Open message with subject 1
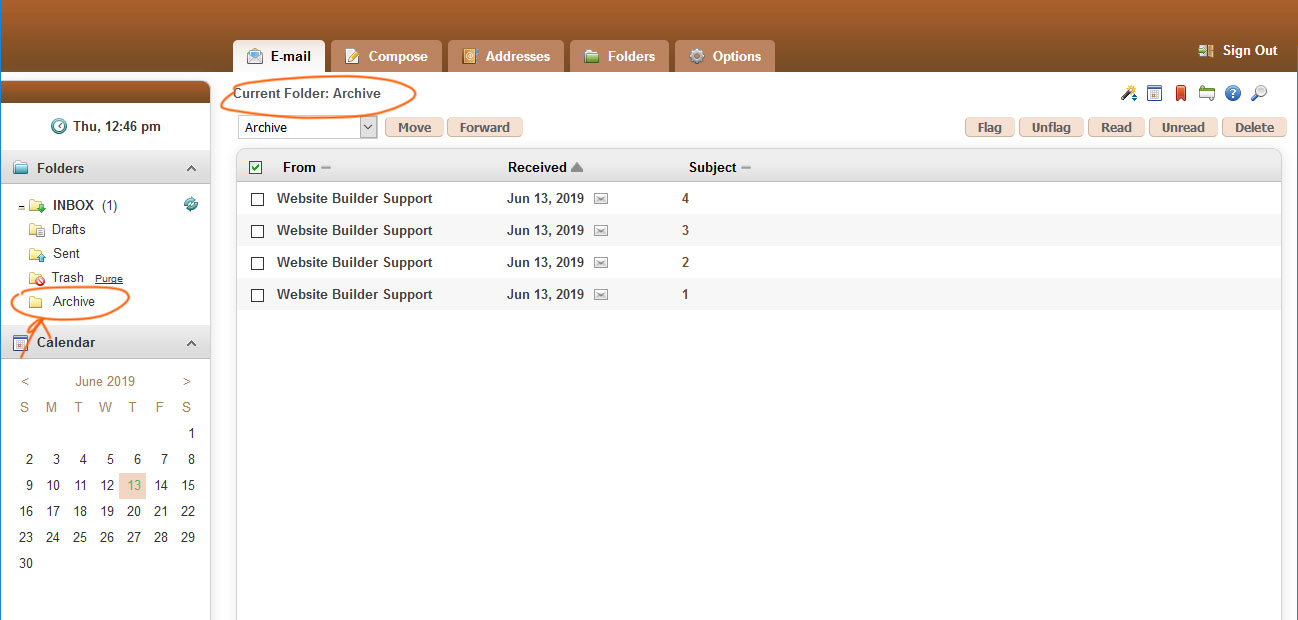 [685, 295]
